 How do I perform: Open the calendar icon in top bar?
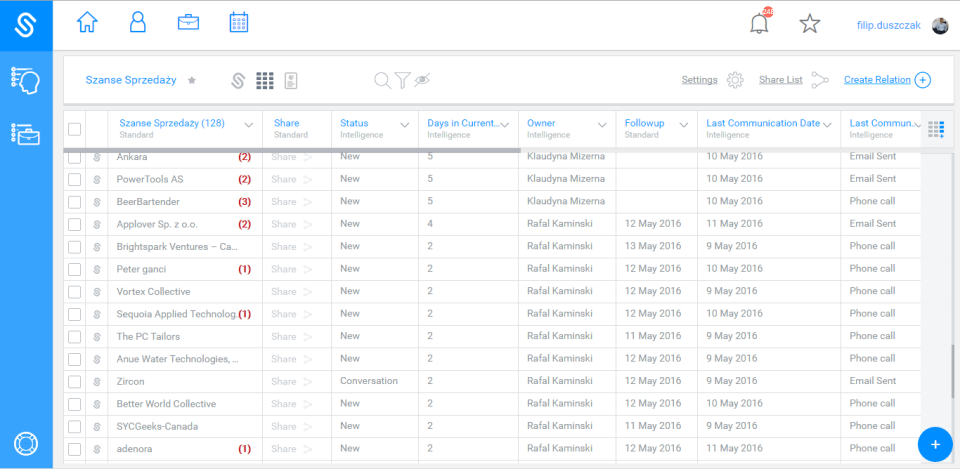click(238, 23)
